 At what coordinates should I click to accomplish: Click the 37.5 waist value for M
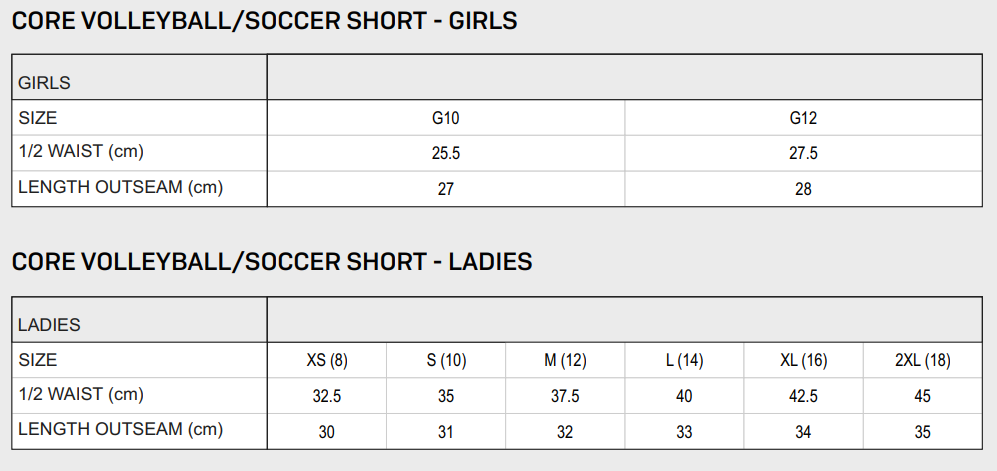point(565,396)
